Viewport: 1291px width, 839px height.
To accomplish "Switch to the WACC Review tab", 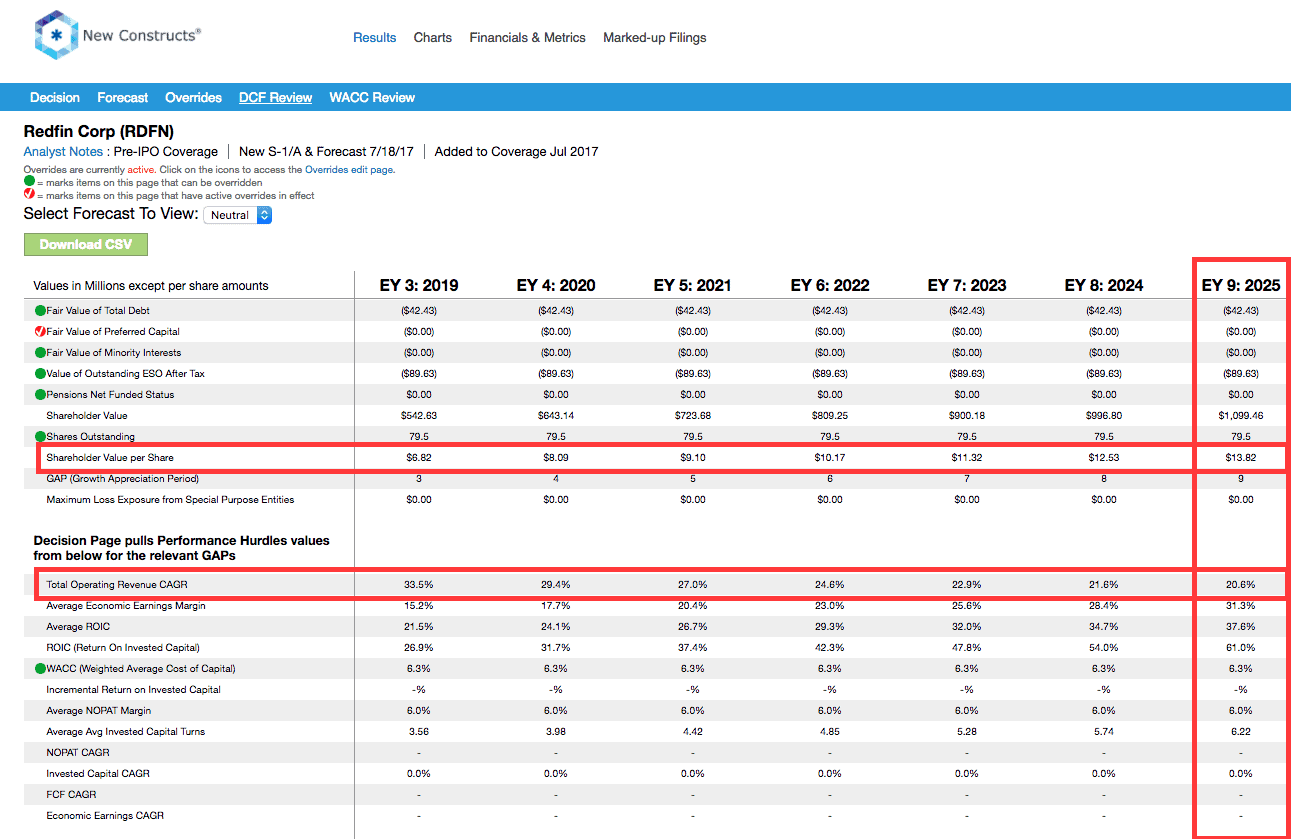I will tap(372, 97).
